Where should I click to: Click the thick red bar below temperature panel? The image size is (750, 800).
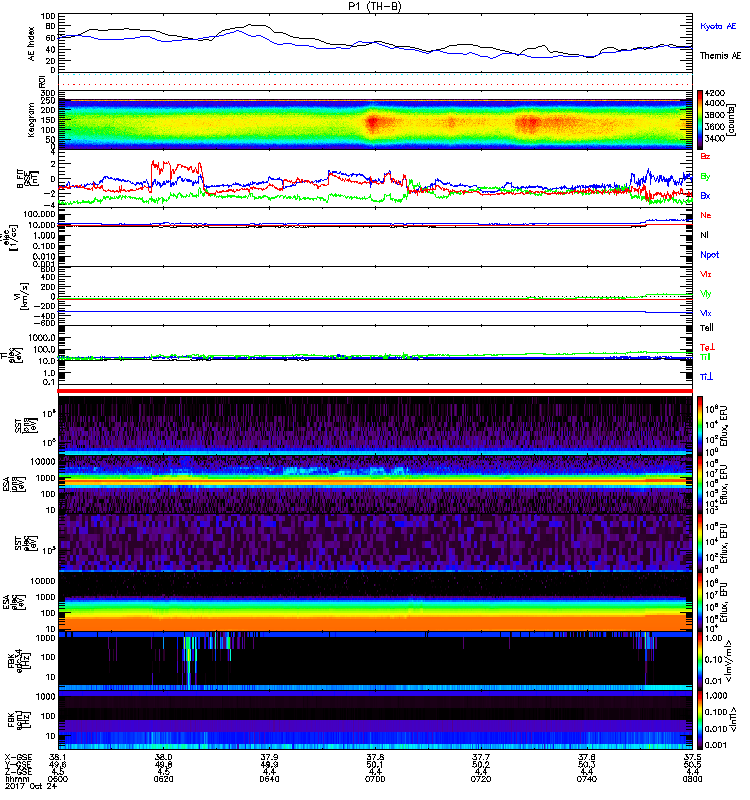[x=375, y=391]
